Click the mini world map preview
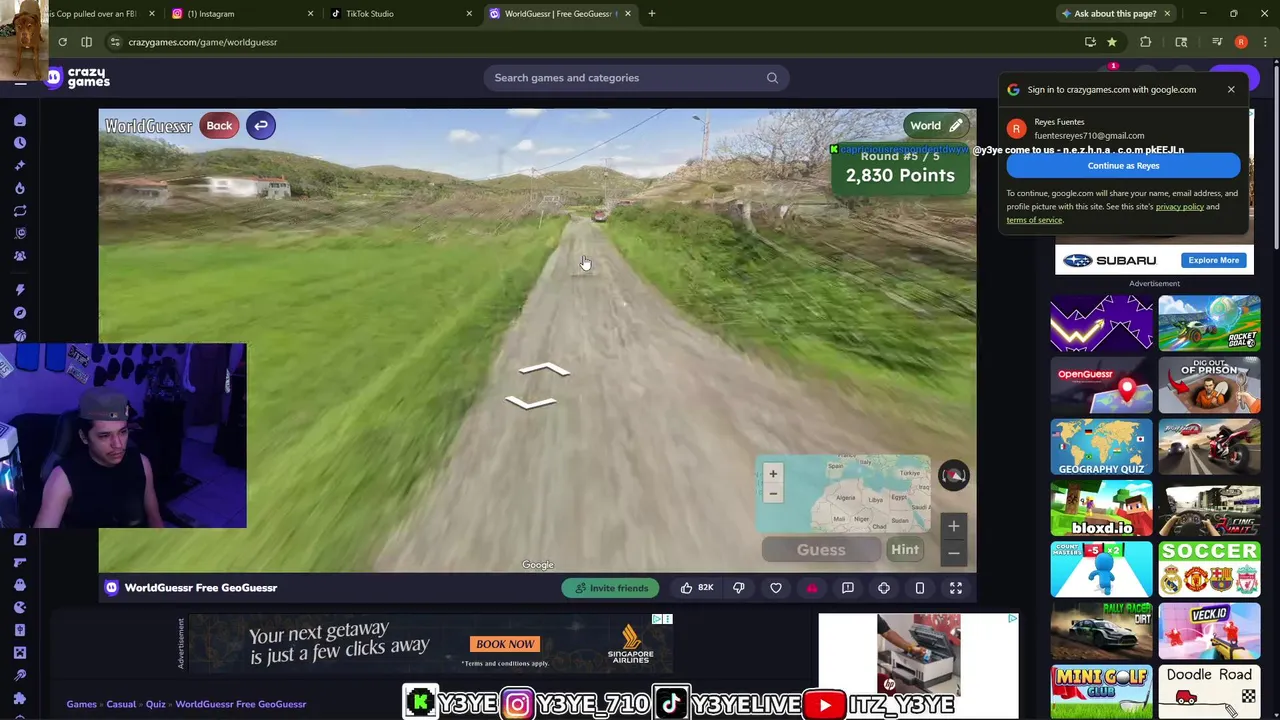This screenshot has width=1280, height=720. 843,495
